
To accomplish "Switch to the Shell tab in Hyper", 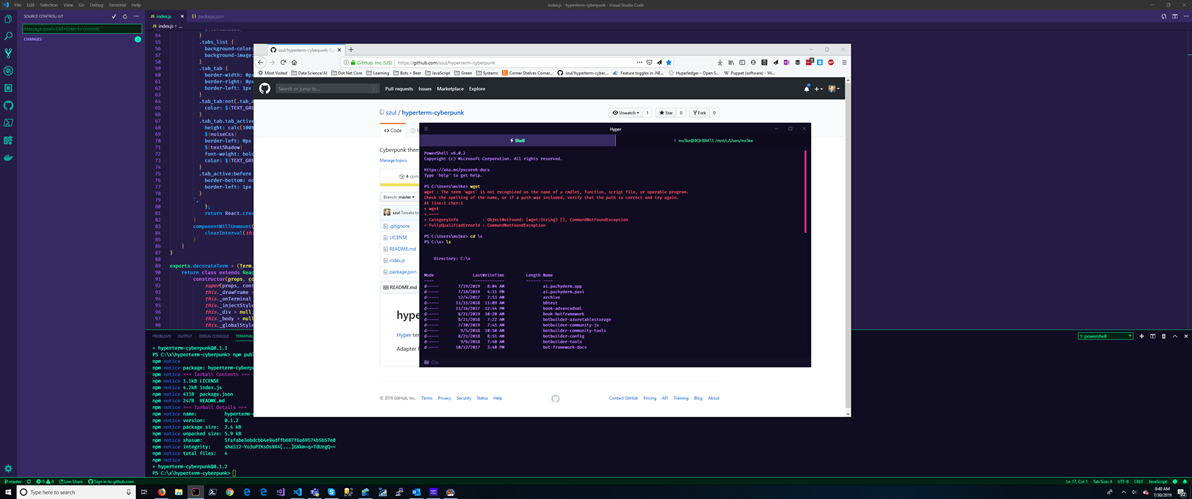I will pyautogui.click(x=518, y=141).
